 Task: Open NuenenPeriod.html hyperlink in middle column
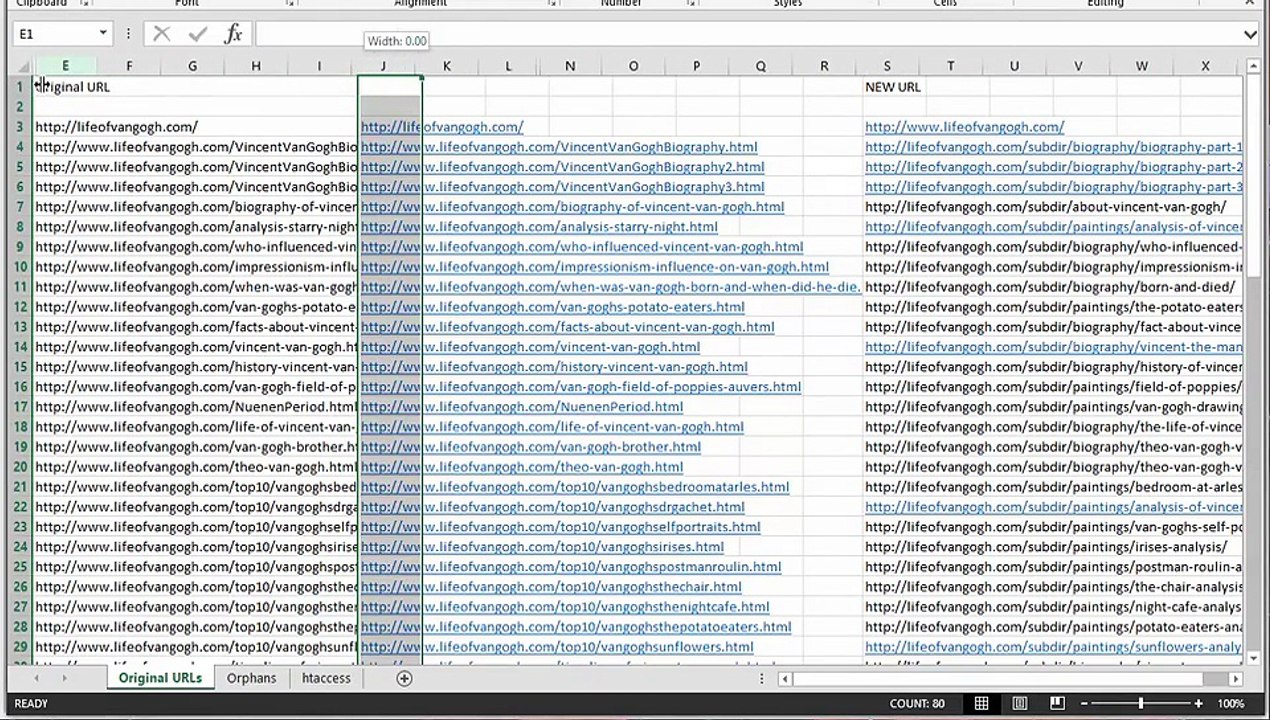[522, 407]
